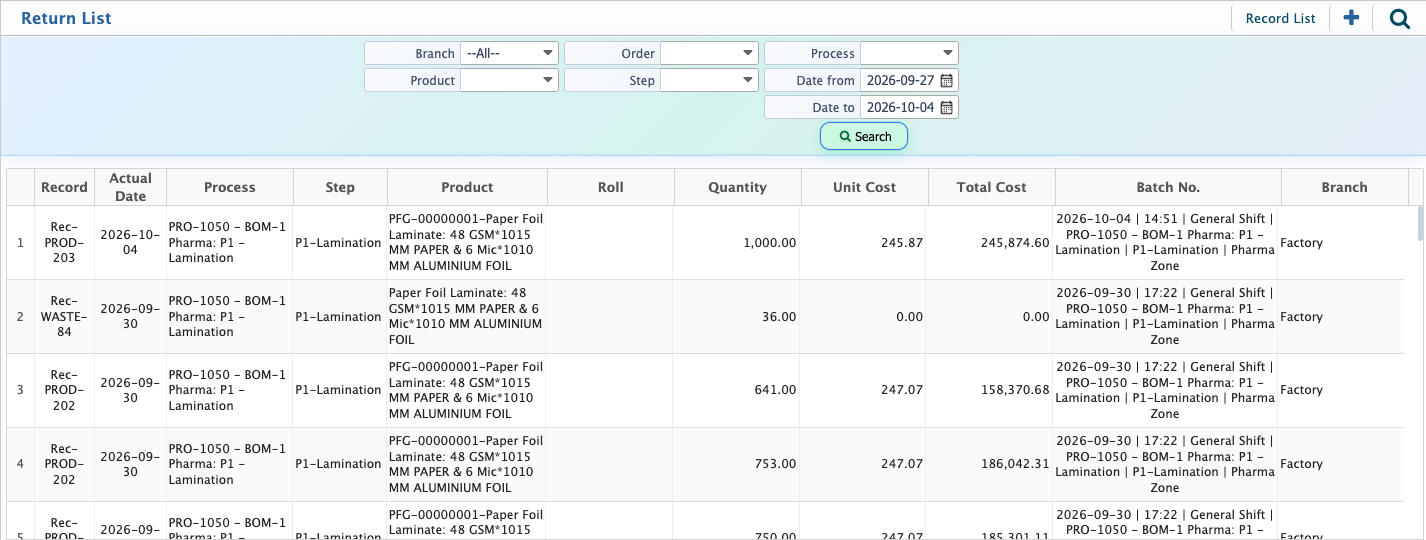The image size is (1426, 540).
Task: Sort by Roll column header
Action: pyautogui.click(x=610, y=187)
